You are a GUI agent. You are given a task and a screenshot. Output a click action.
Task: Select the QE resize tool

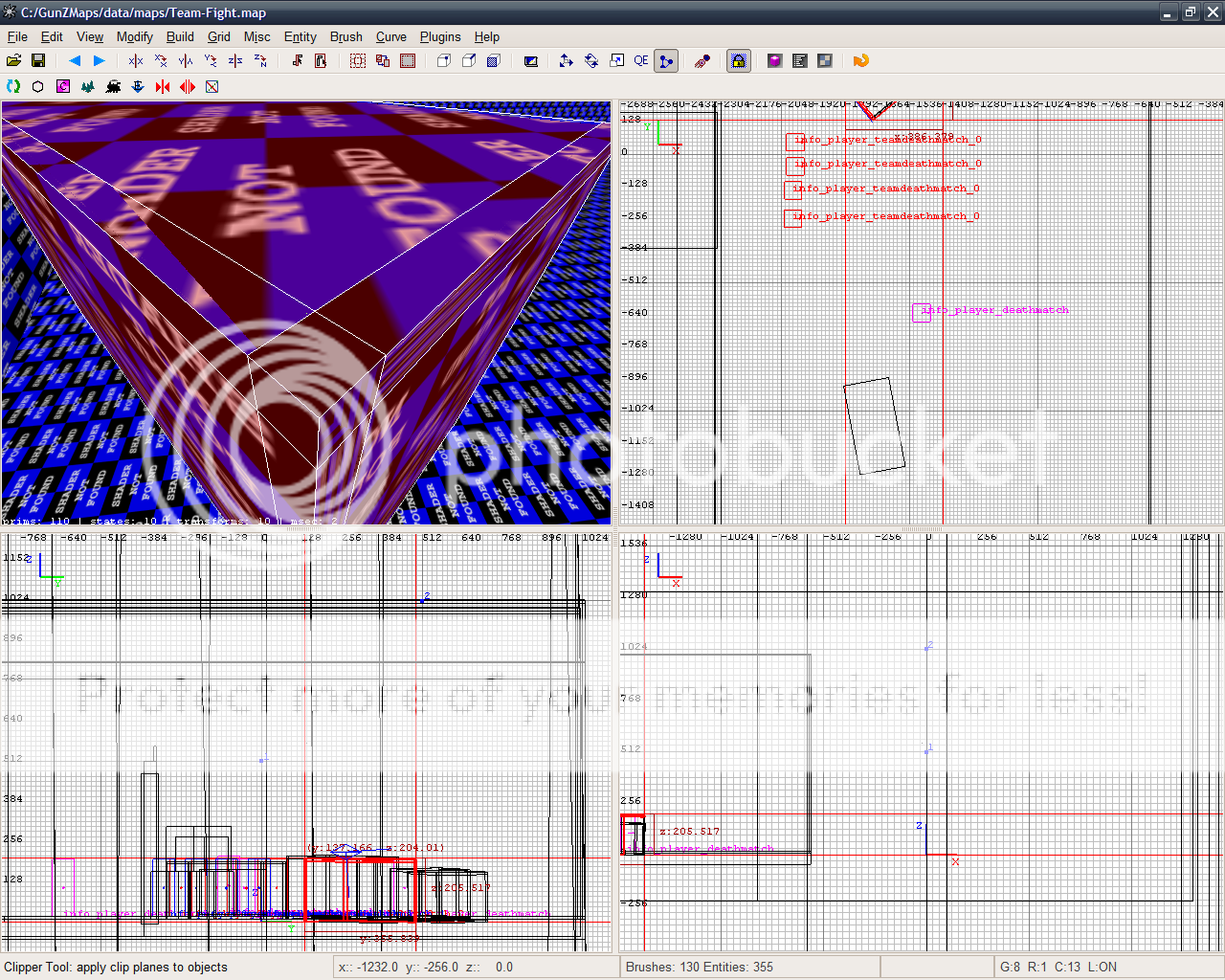[x=641, y=60]
